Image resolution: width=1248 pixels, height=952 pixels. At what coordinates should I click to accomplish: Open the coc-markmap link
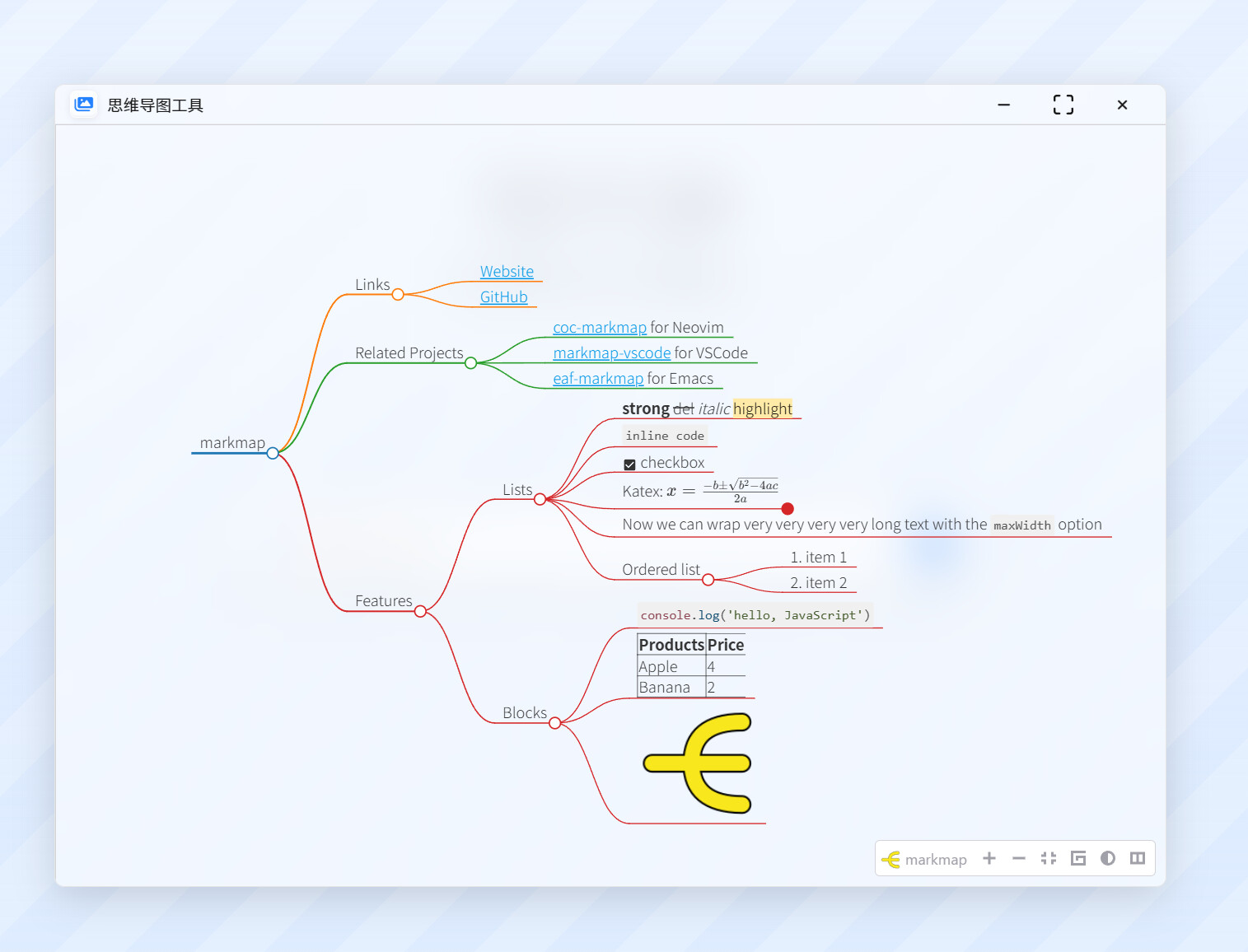click(x=600, y=328)
